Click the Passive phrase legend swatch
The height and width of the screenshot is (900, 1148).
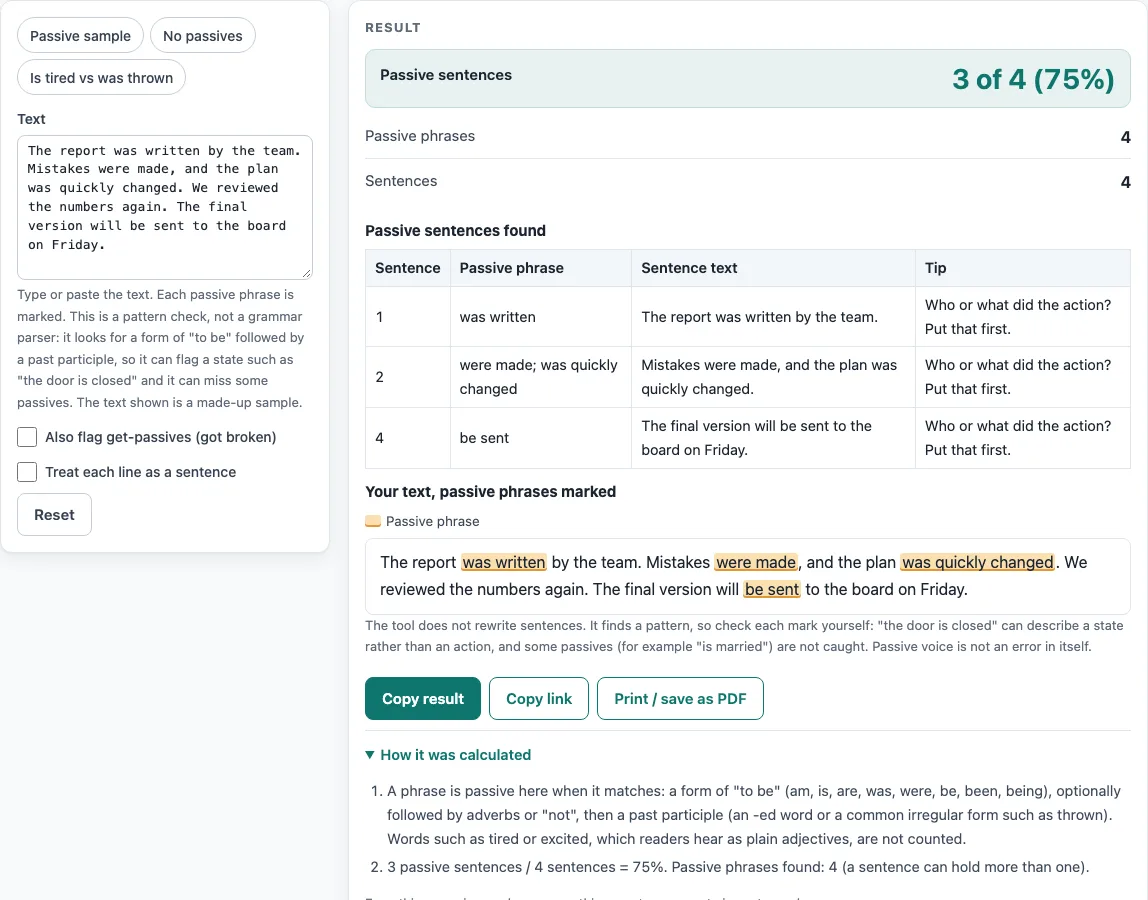[373, 521]
